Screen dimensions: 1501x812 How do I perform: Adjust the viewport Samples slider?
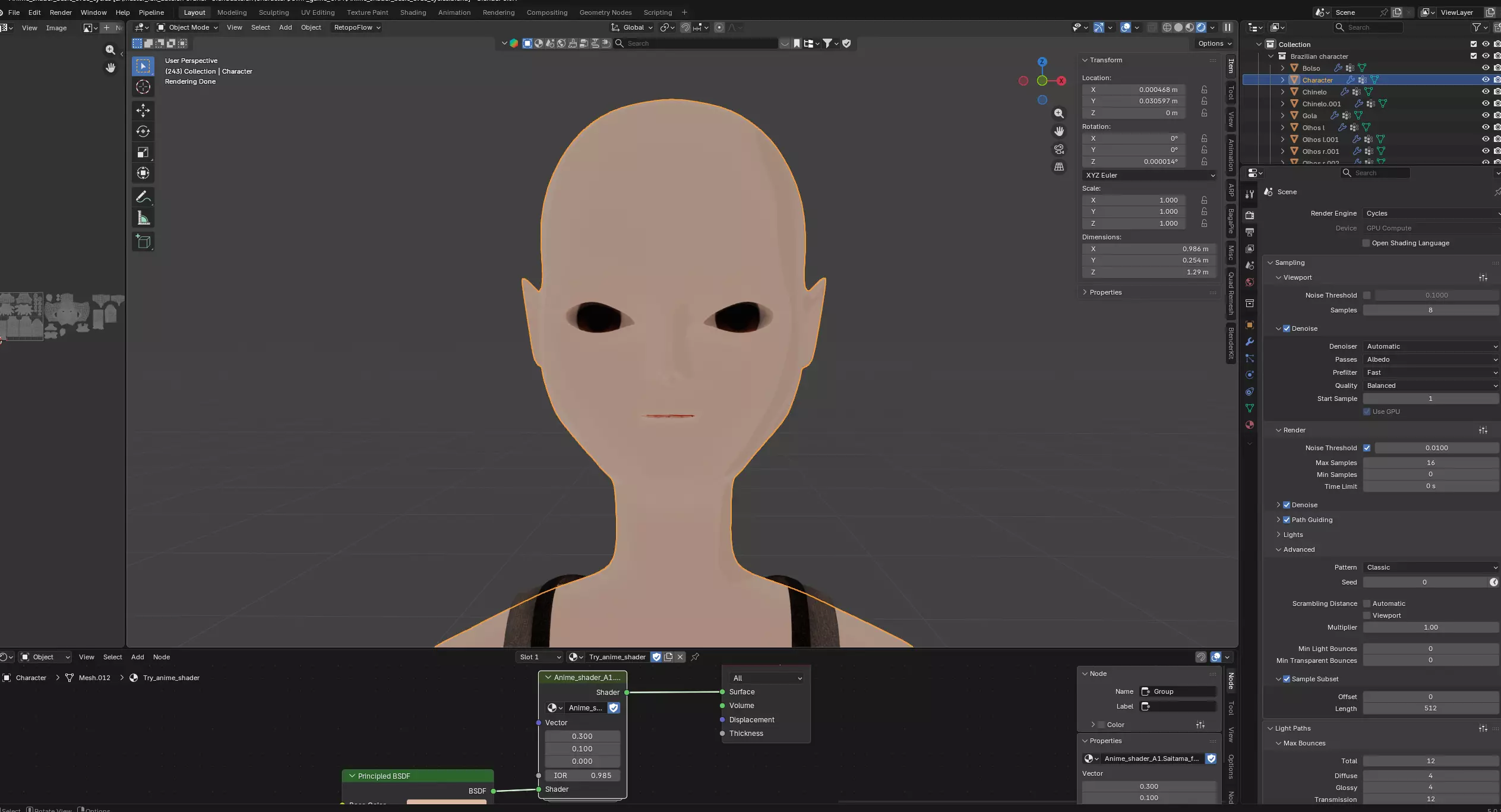1430,310
